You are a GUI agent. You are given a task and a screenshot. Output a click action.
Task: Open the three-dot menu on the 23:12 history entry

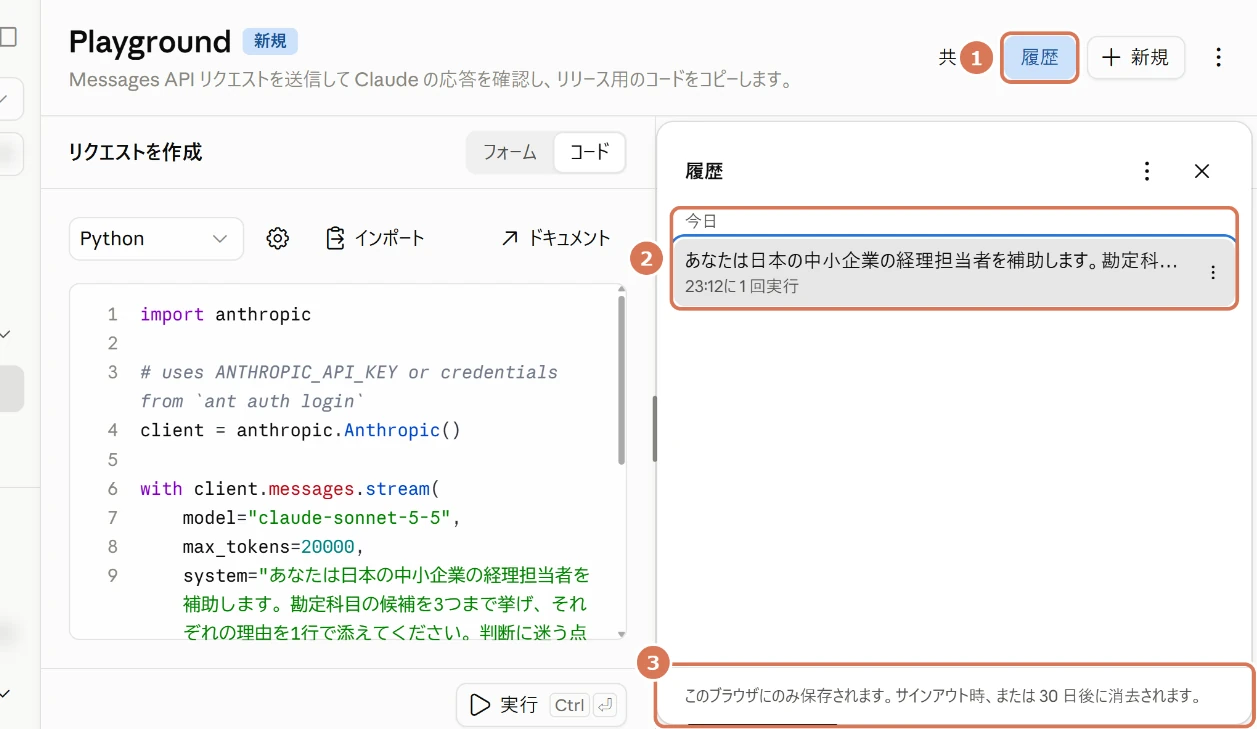(x=1213, y=272)
